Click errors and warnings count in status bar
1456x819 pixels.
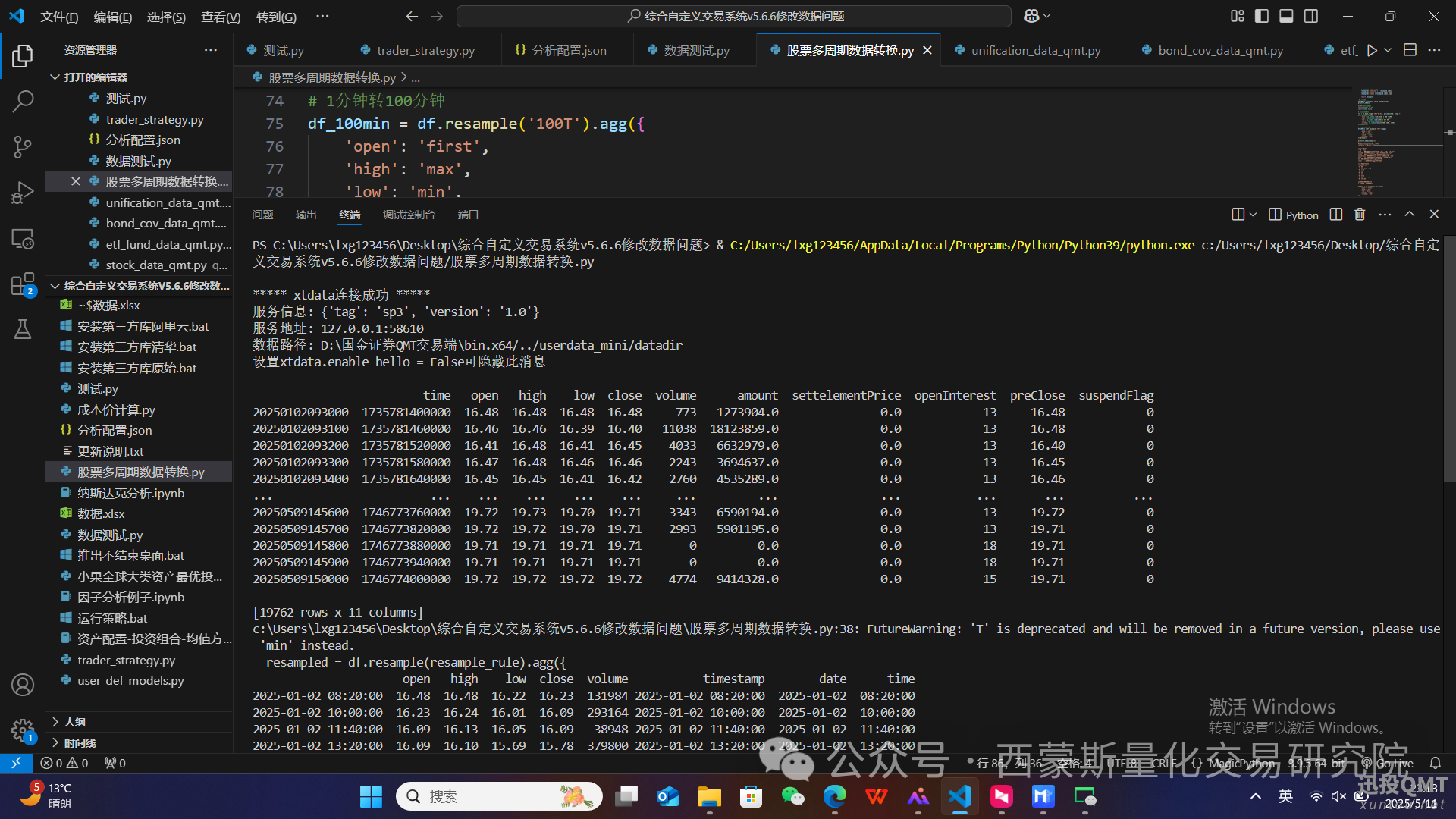pos(64,763)
